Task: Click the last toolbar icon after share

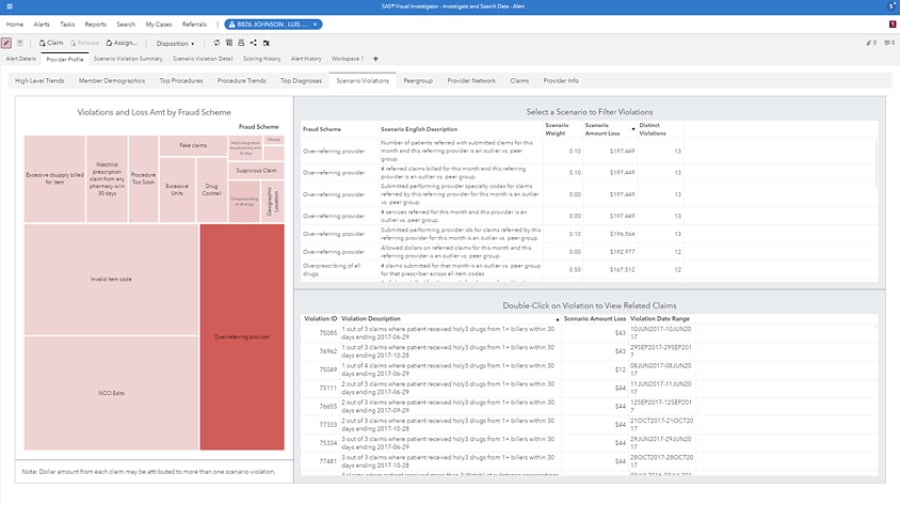Action: pyautogui.click(x=266, y=43)
